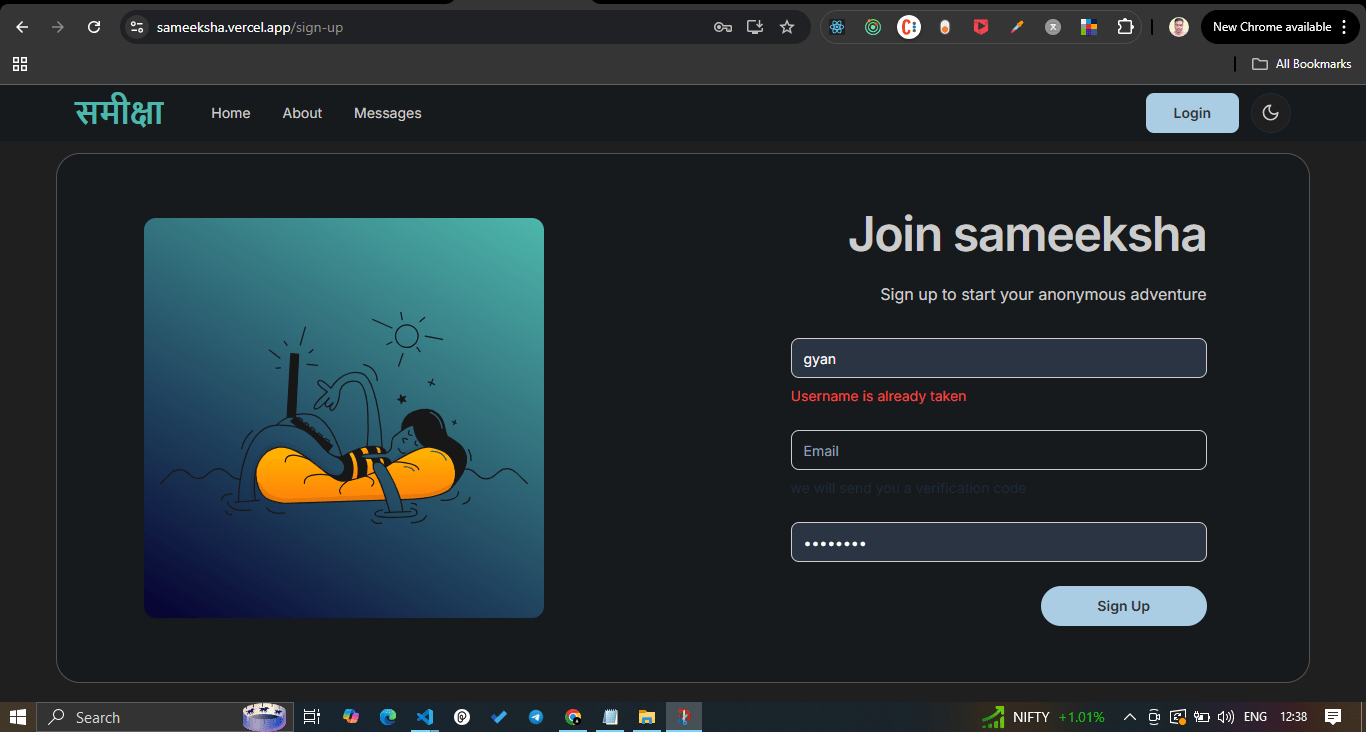The width and height of the screenshot is (1366, 732).
Task: Open Copilot from the taskbar
Action: click(x=350, y=717)
